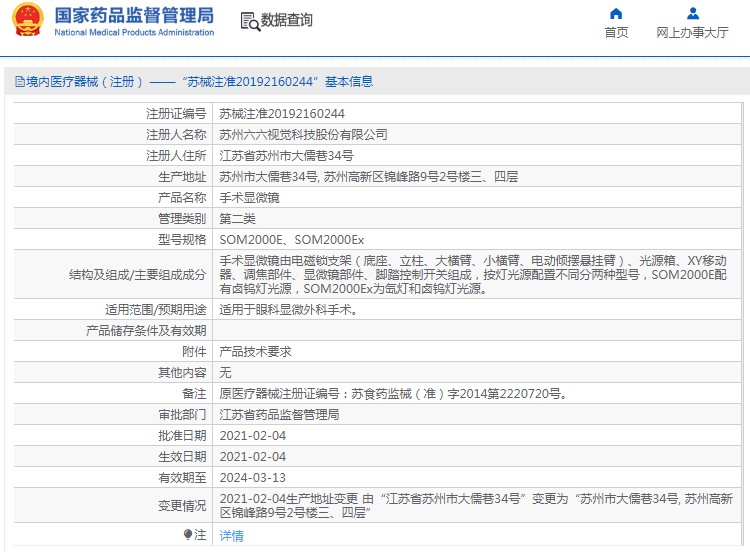Click the 管理类别 row label
Viewport: 750px width, 552px height.
click(182, 219)
